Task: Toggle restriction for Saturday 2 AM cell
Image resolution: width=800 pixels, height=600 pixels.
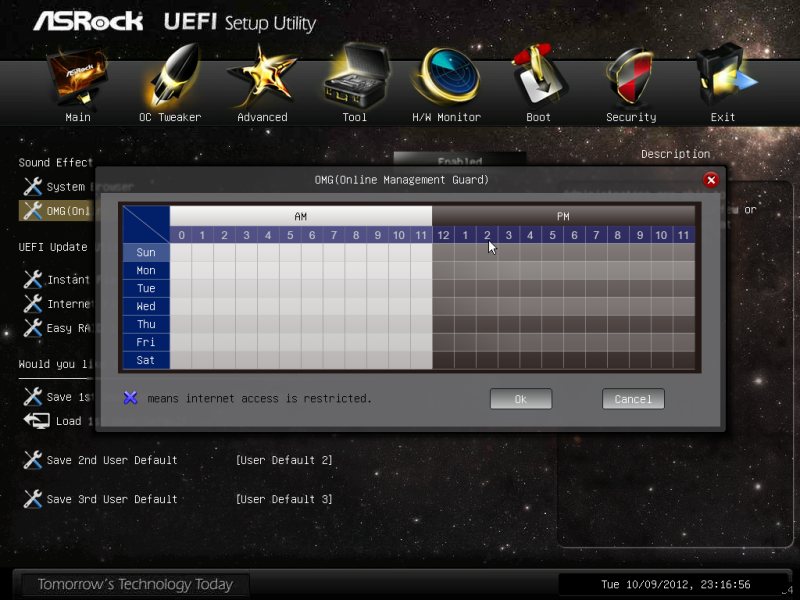Action: [224, 360]
